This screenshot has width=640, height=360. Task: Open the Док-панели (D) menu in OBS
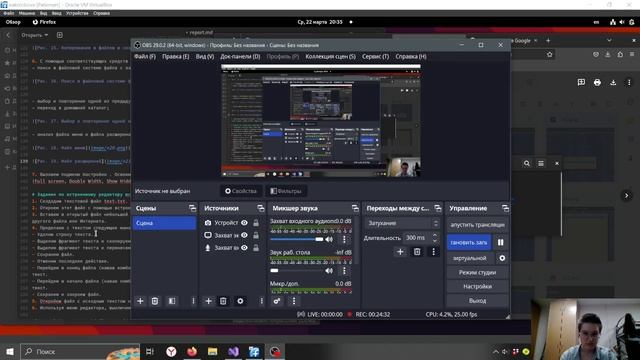click(240, 56)
